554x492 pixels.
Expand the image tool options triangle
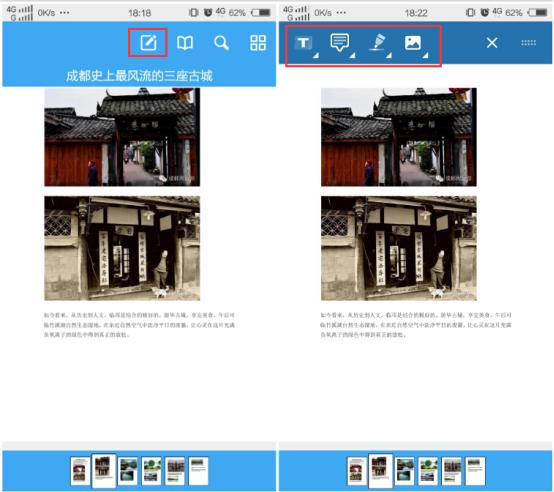[x=426, y=55]
